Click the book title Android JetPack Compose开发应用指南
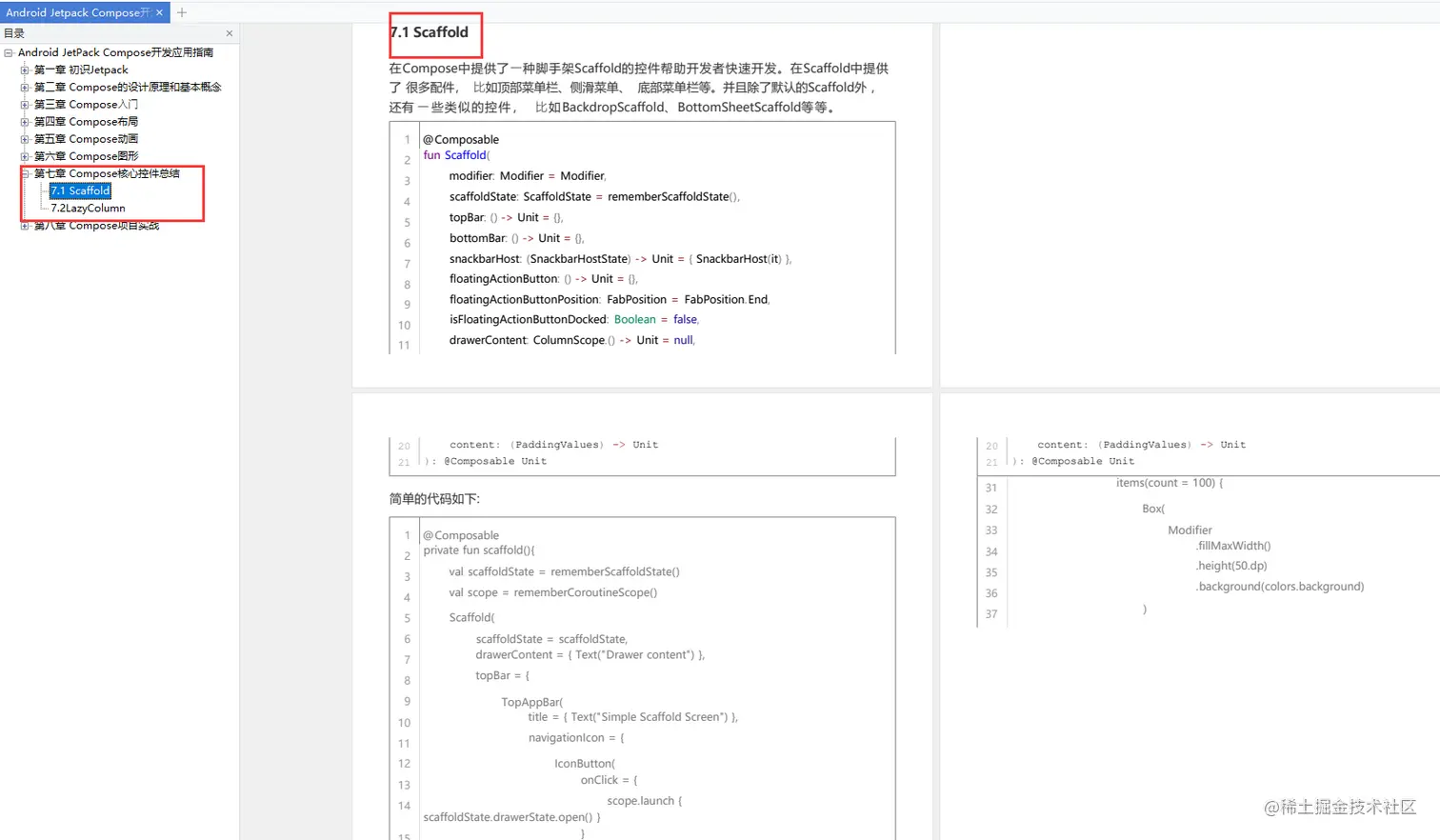The width and height of the screenshot is (1440, 840). click(117, 51)
